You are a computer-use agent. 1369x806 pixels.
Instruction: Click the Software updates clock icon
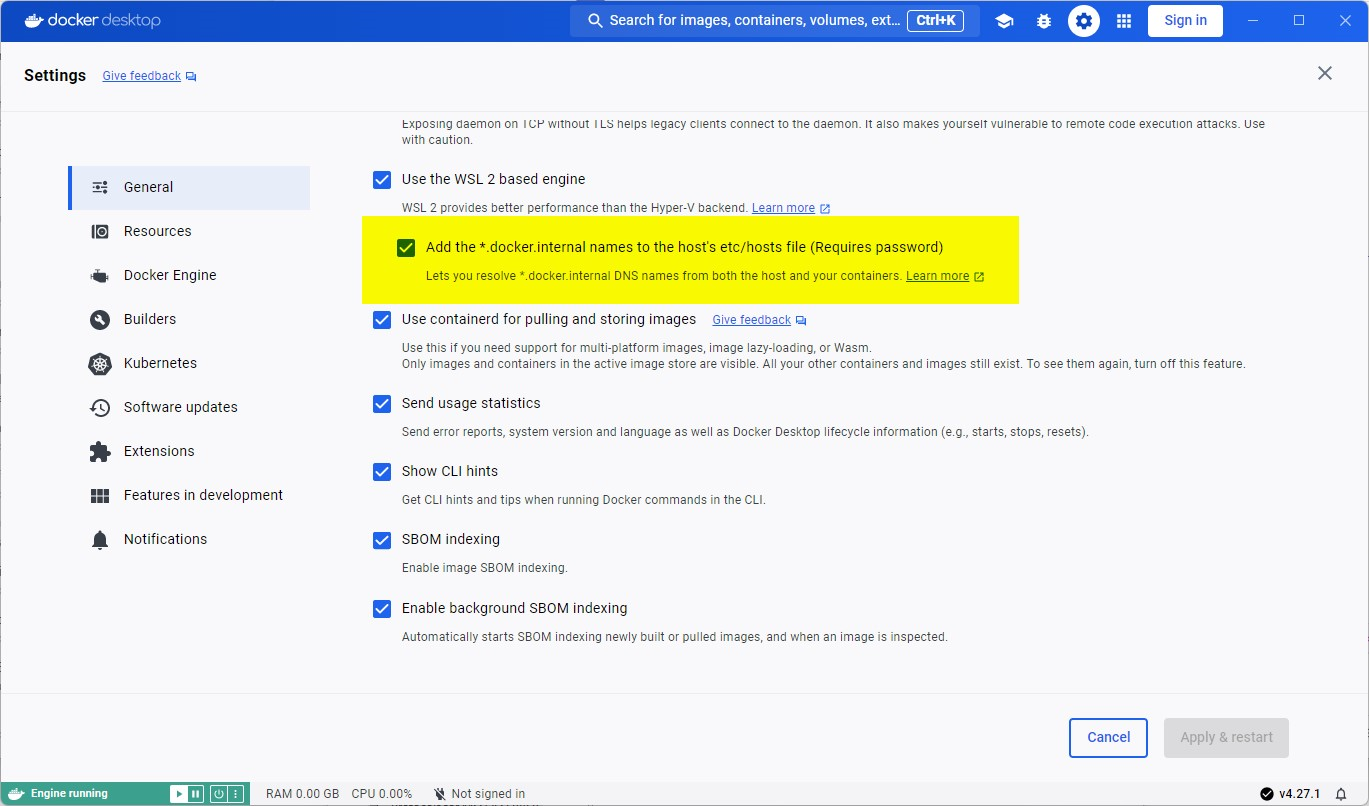(100, 407)
